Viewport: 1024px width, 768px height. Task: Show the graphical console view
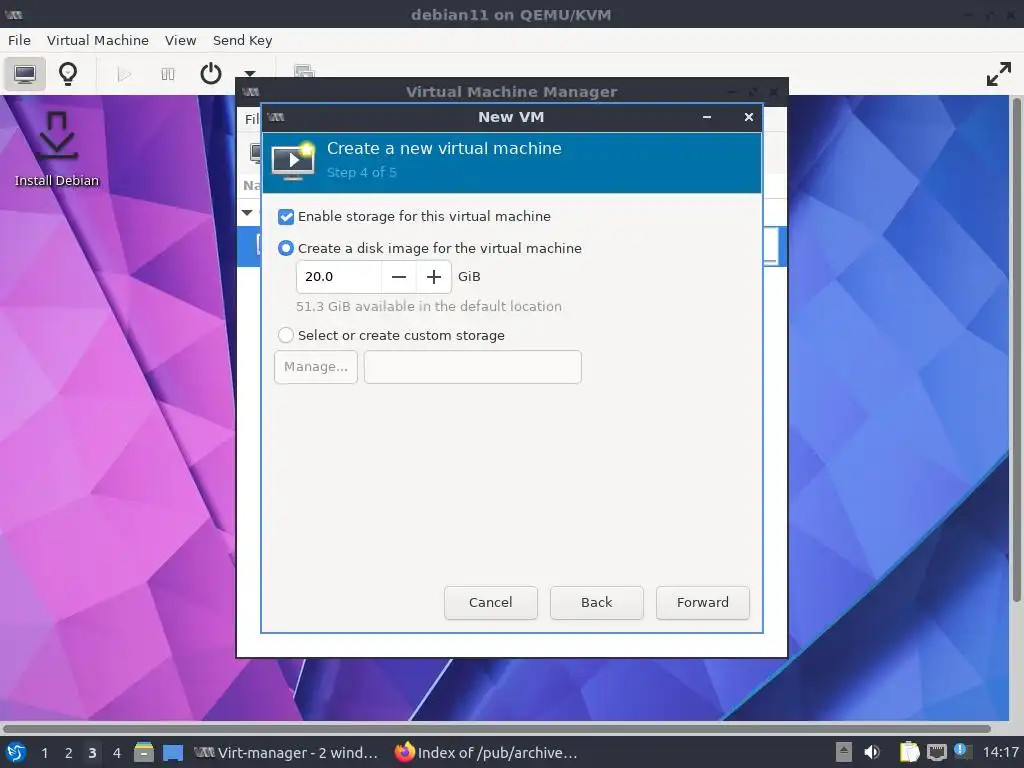pyautogui.click(x=25, y=74)
